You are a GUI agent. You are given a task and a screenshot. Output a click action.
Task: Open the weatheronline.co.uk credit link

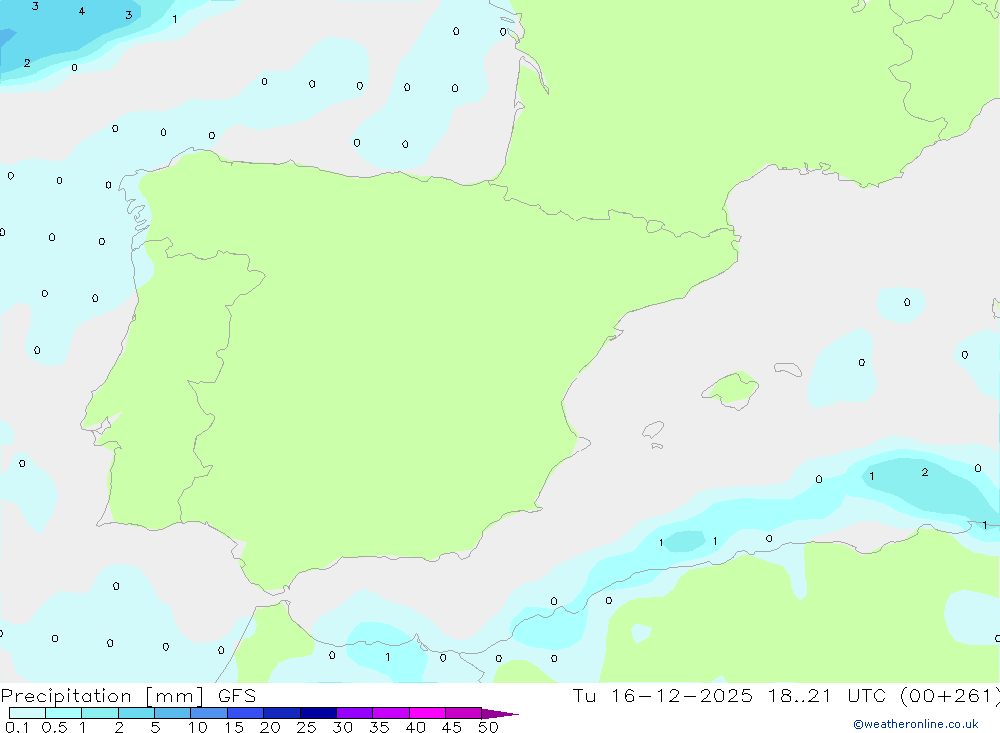(916, 724)
